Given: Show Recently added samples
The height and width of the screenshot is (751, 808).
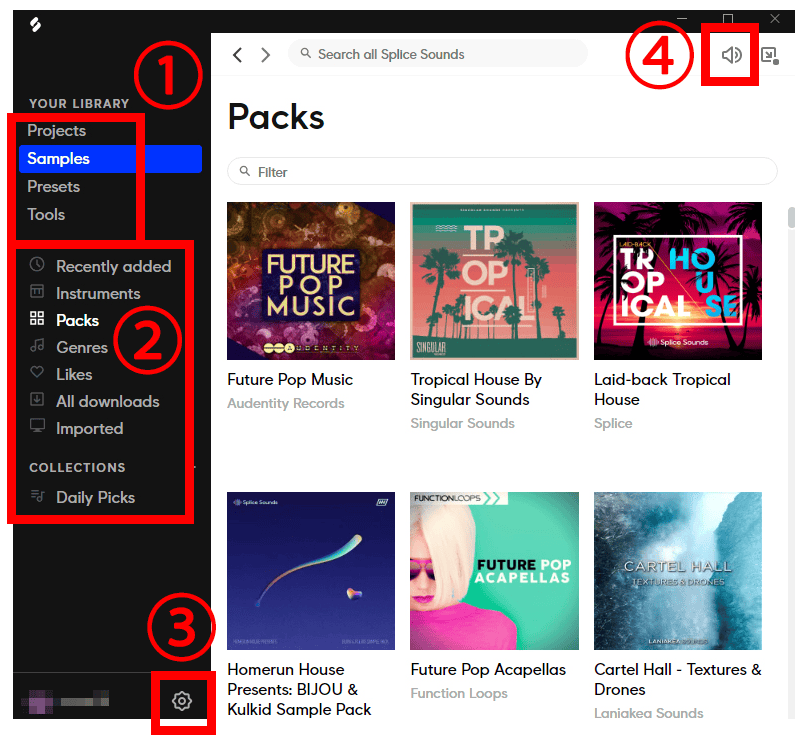Looking at the screenshot, I should (x=113, y=266).
